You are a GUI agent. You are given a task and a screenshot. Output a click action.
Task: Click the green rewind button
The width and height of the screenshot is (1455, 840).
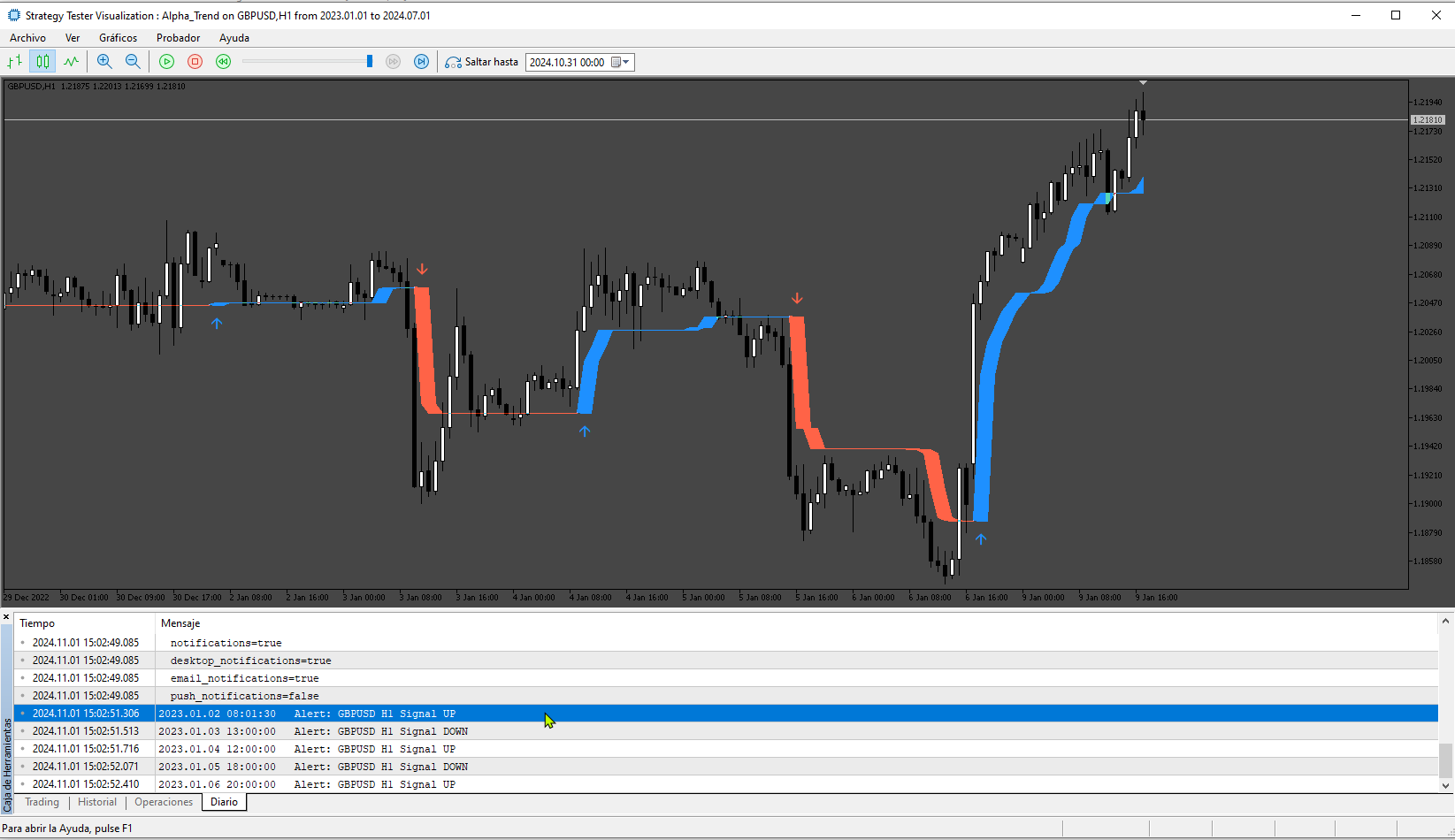[x=223, y=61]
